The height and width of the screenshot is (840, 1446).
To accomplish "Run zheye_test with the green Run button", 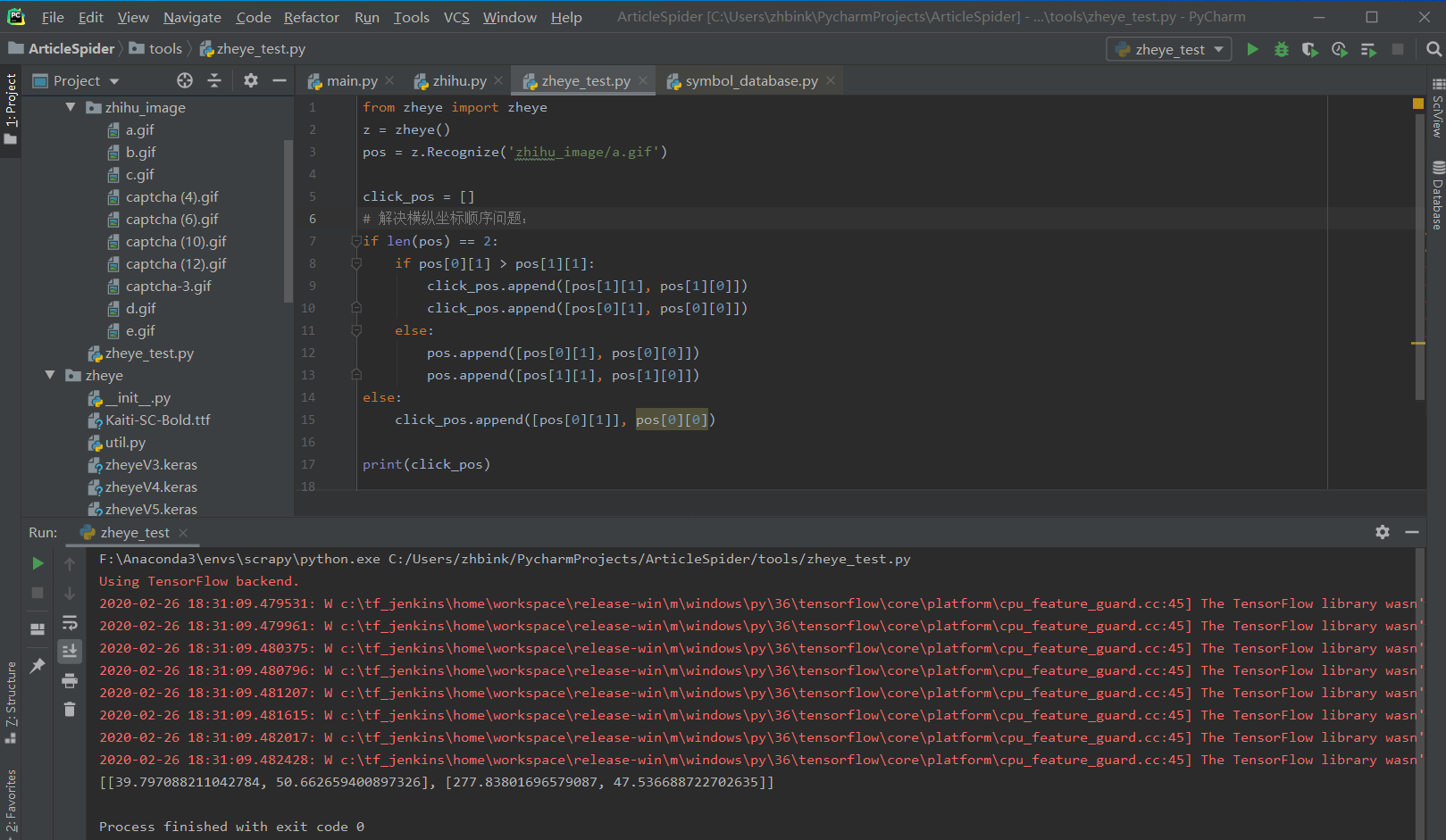I will [x=1252, y=49].
